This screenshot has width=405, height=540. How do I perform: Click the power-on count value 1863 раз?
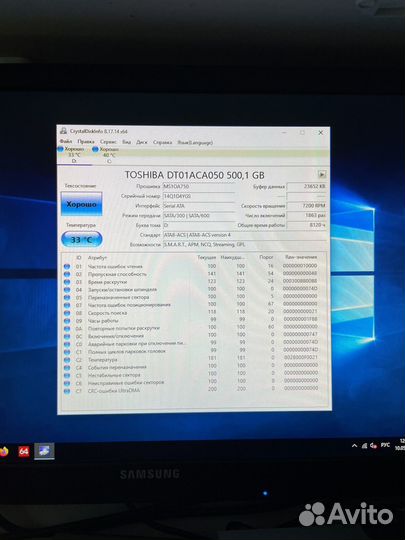coord(307,215)
